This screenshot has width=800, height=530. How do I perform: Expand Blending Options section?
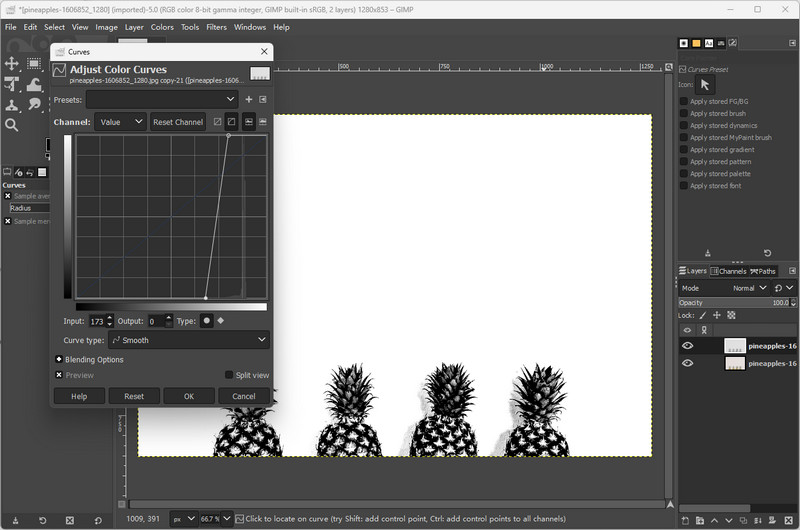59,359
